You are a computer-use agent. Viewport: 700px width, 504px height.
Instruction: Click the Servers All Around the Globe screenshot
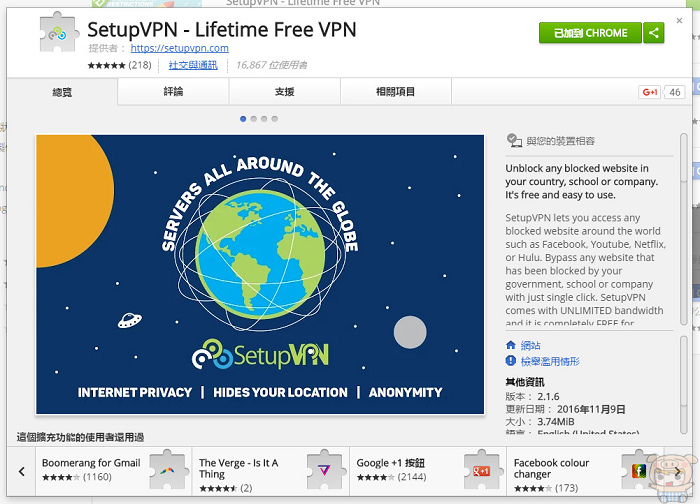click(x=260, y=274)
